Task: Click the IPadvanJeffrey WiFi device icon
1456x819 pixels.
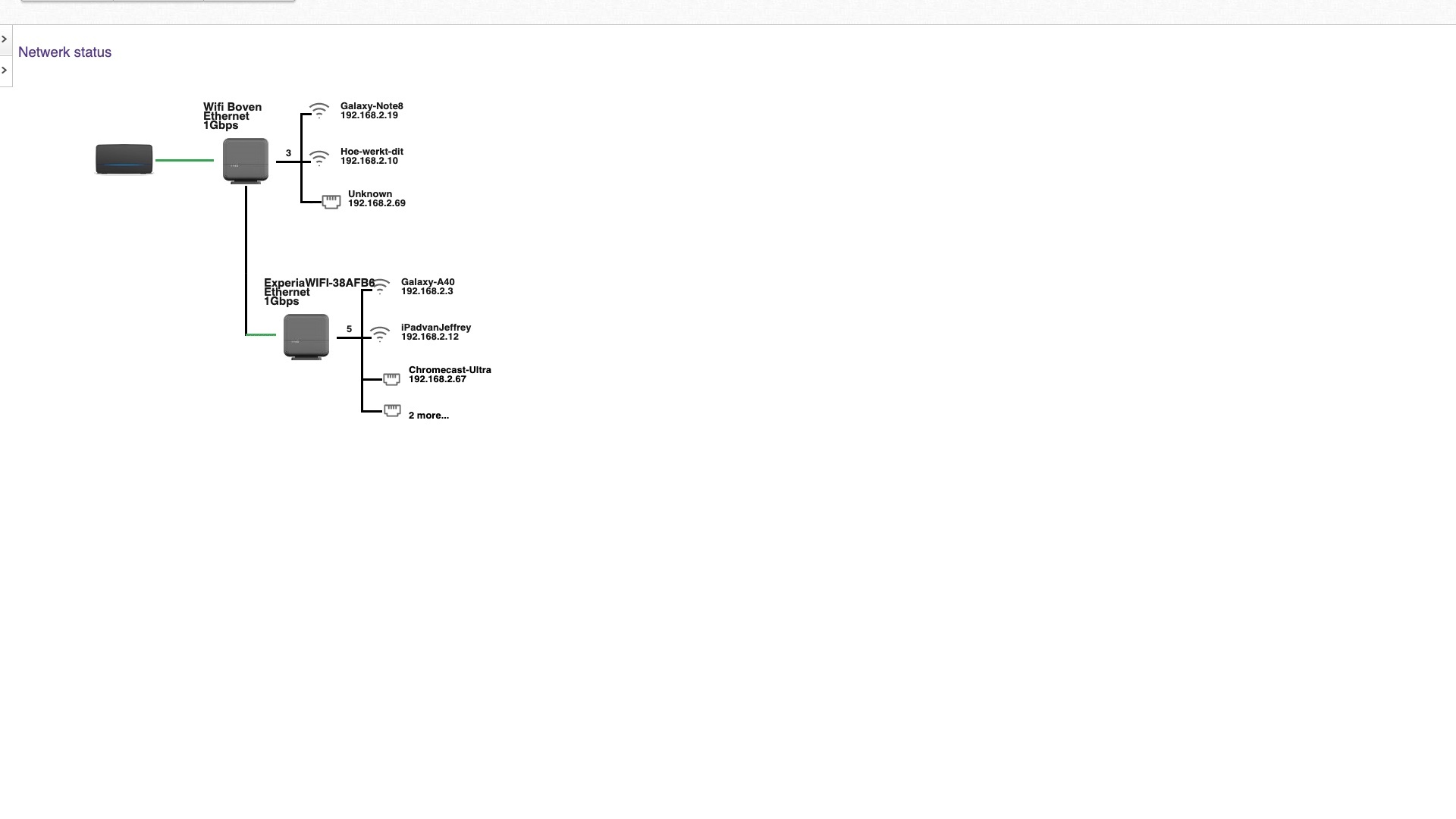Action: [379, 331]
